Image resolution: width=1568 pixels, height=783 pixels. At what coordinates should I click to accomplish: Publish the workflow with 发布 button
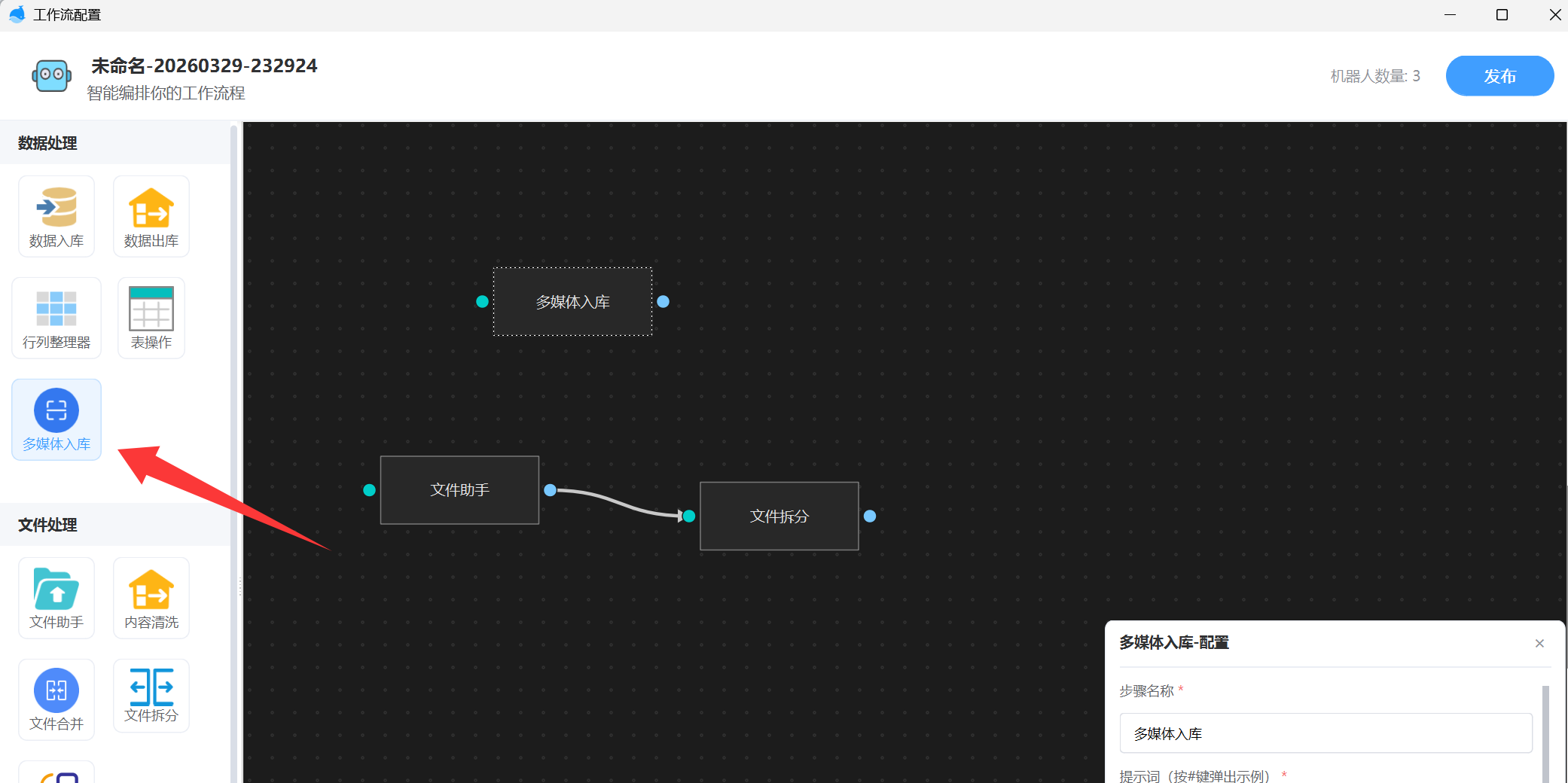click(x=1499, y=76)
